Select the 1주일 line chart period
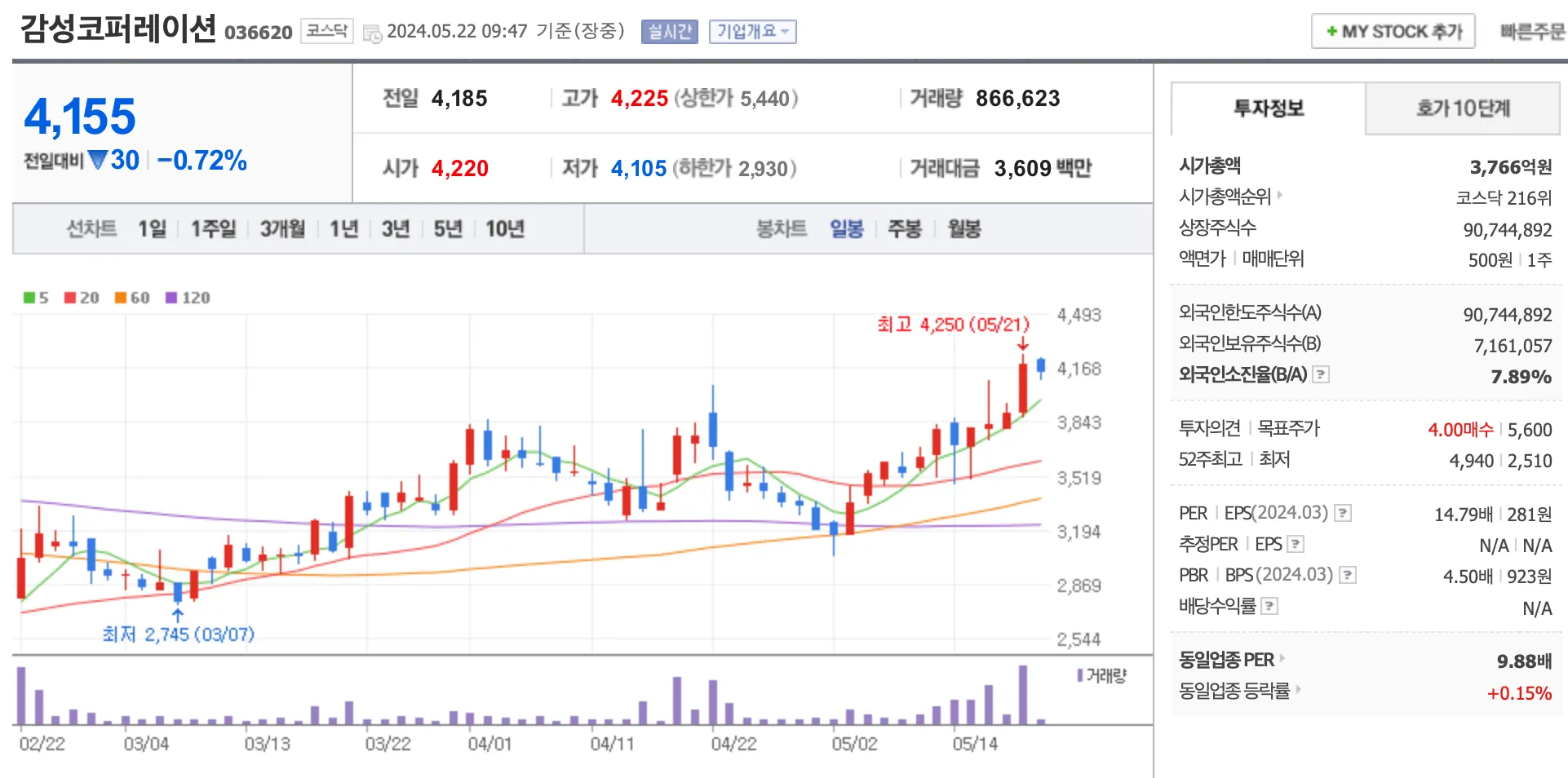Viewport: 1568px width, 778px height. 213,229
